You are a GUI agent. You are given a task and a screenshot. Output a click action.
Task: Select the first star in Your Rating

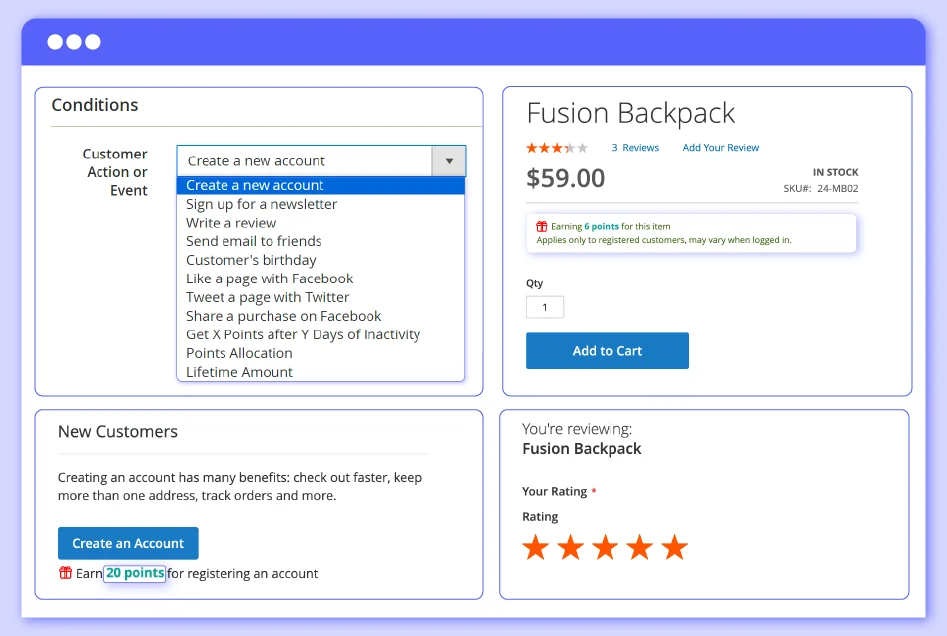point(536,547)
